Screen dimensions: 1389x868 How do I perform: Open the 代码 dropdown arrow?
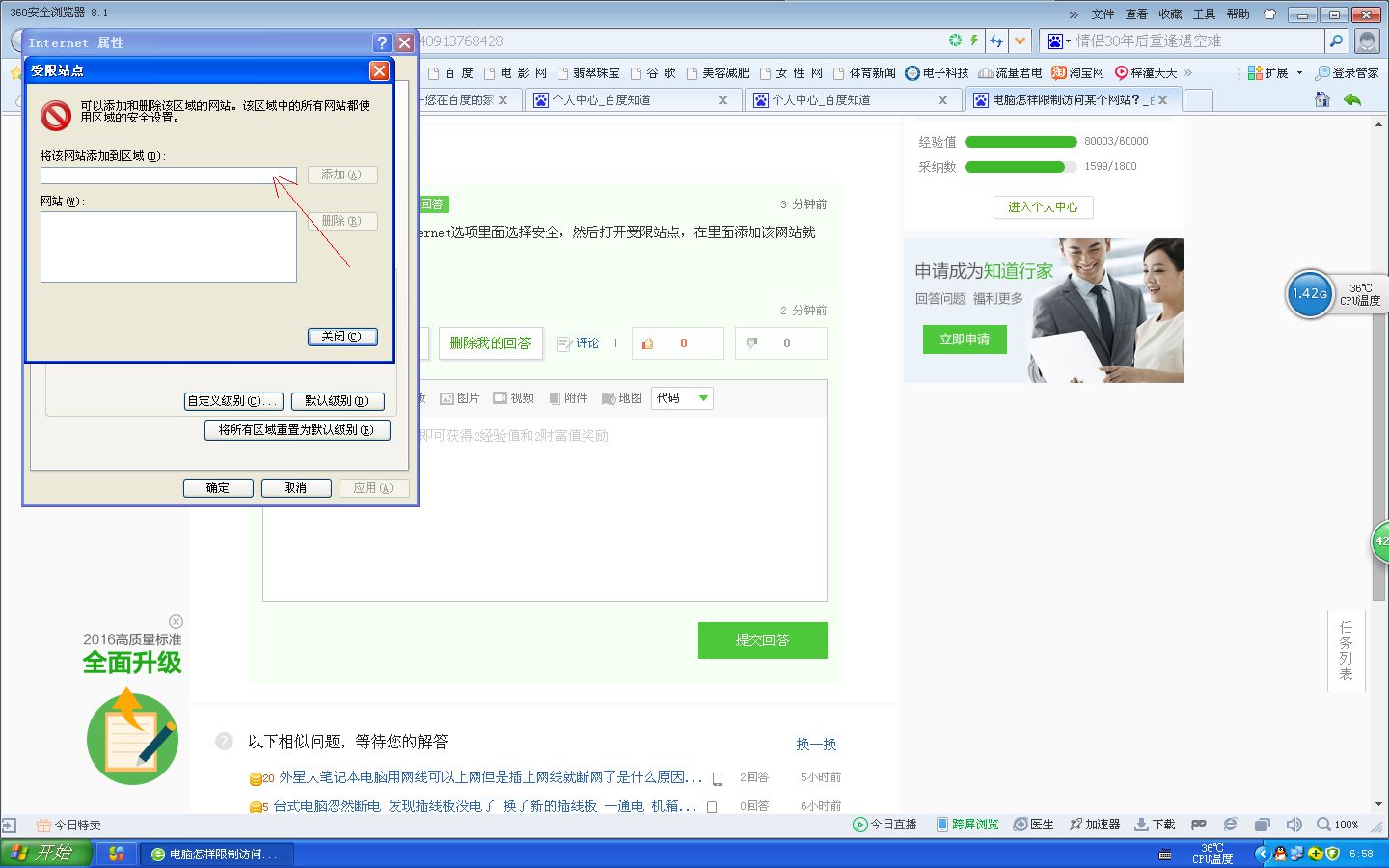[x=703, y=397]
